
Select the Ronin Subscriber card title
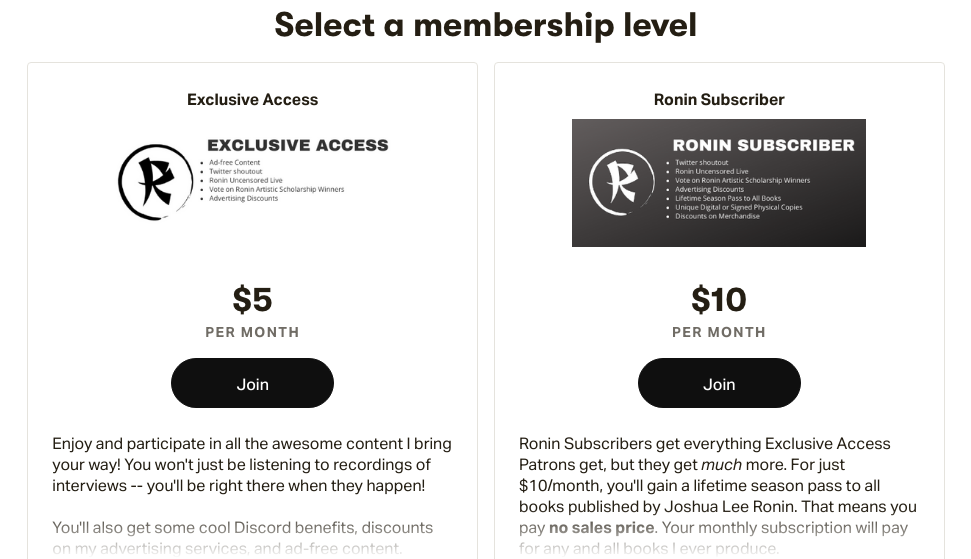719,100
